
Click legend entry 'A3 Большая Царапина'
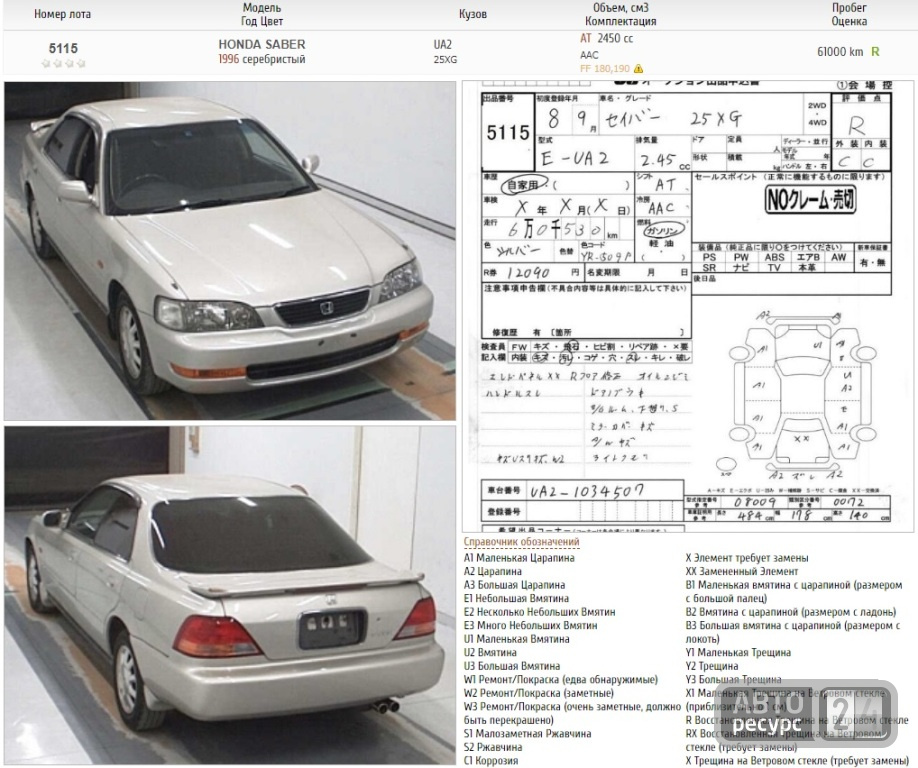coord(514,585)
